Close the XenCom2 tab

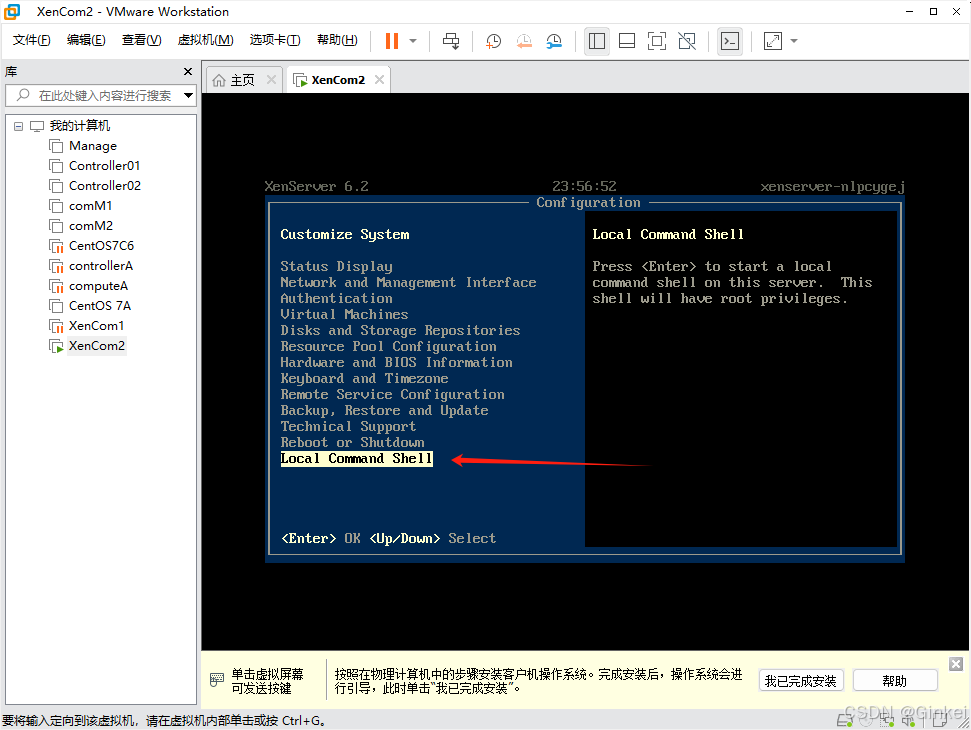(x=380, y=79)
